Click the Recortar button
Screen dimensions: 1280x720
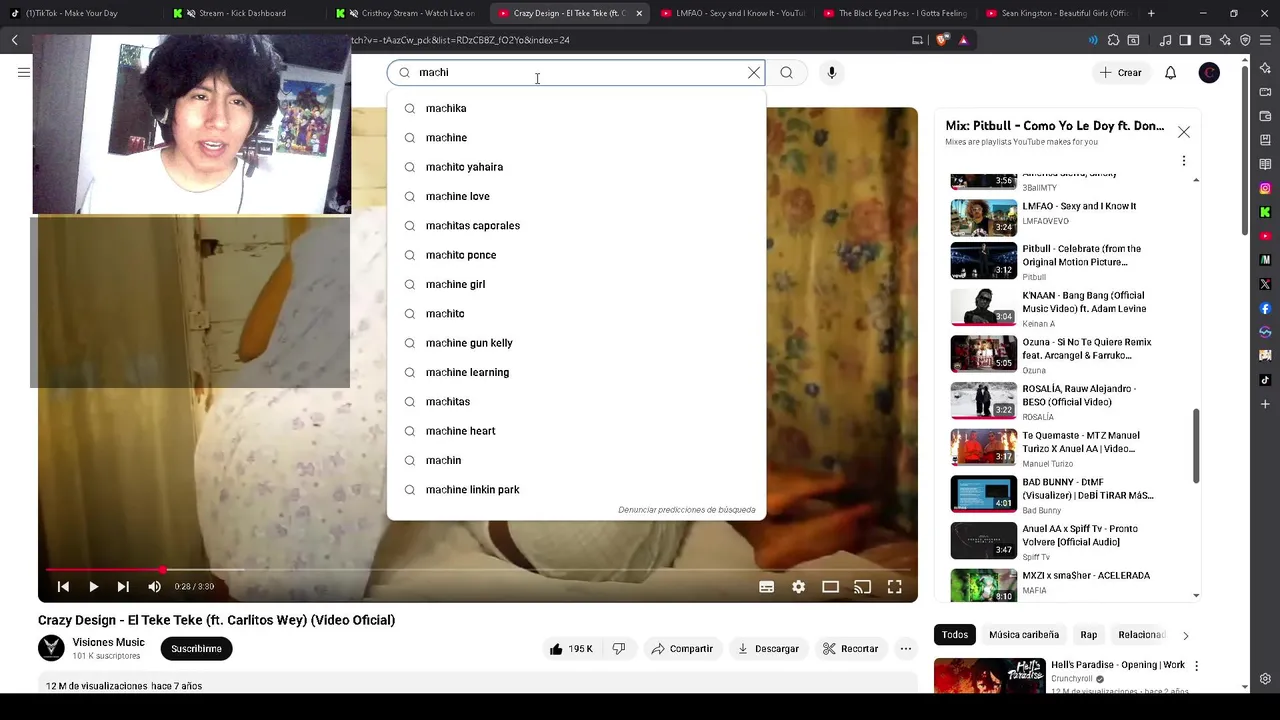[850, 649]
